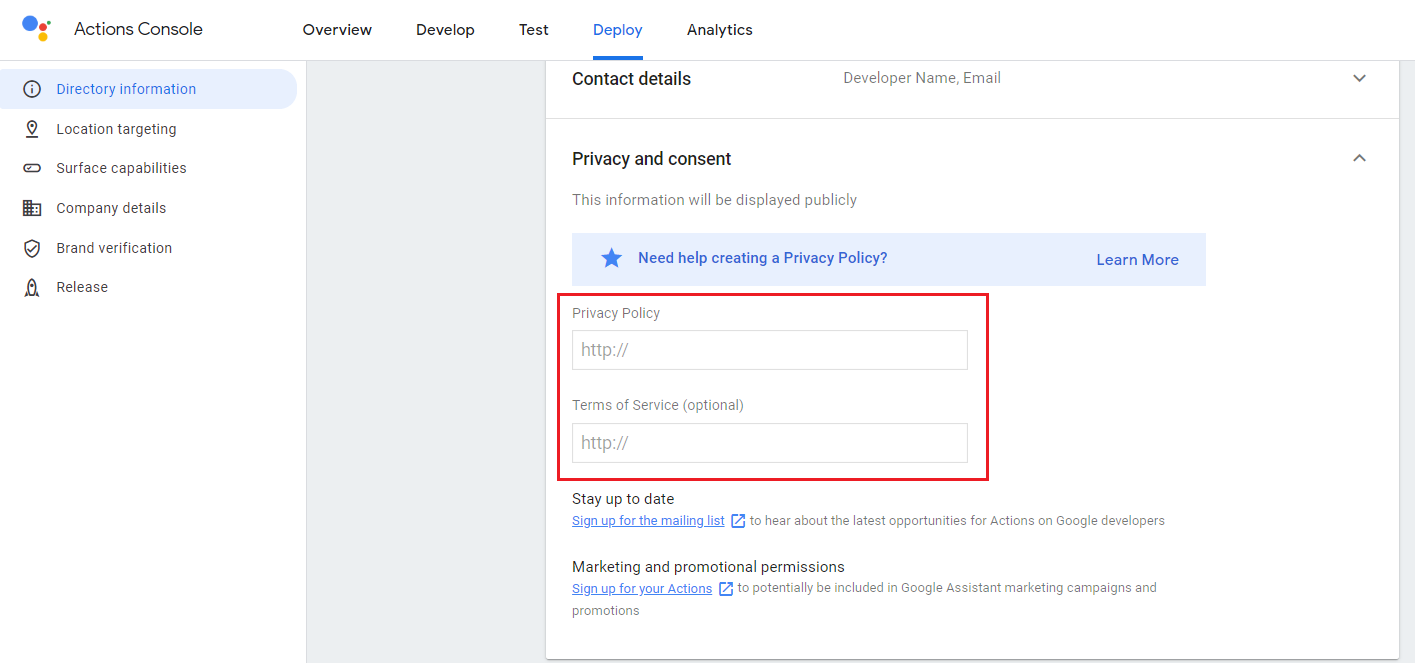Click the Google Assistant logo icon
Image resolution: width=1415 pixels, height=663 pixels.
(36, 28)
